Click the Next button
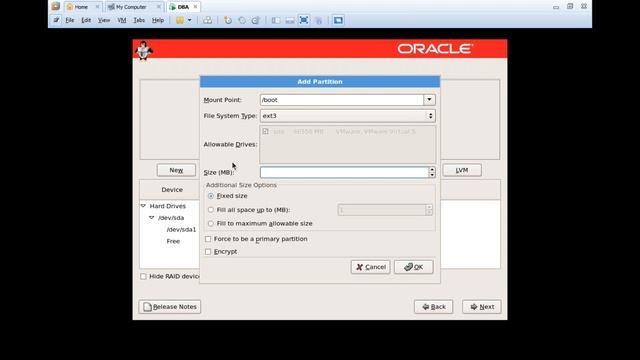The height and width of the screenshot is (360, 640). pos(482,307)
